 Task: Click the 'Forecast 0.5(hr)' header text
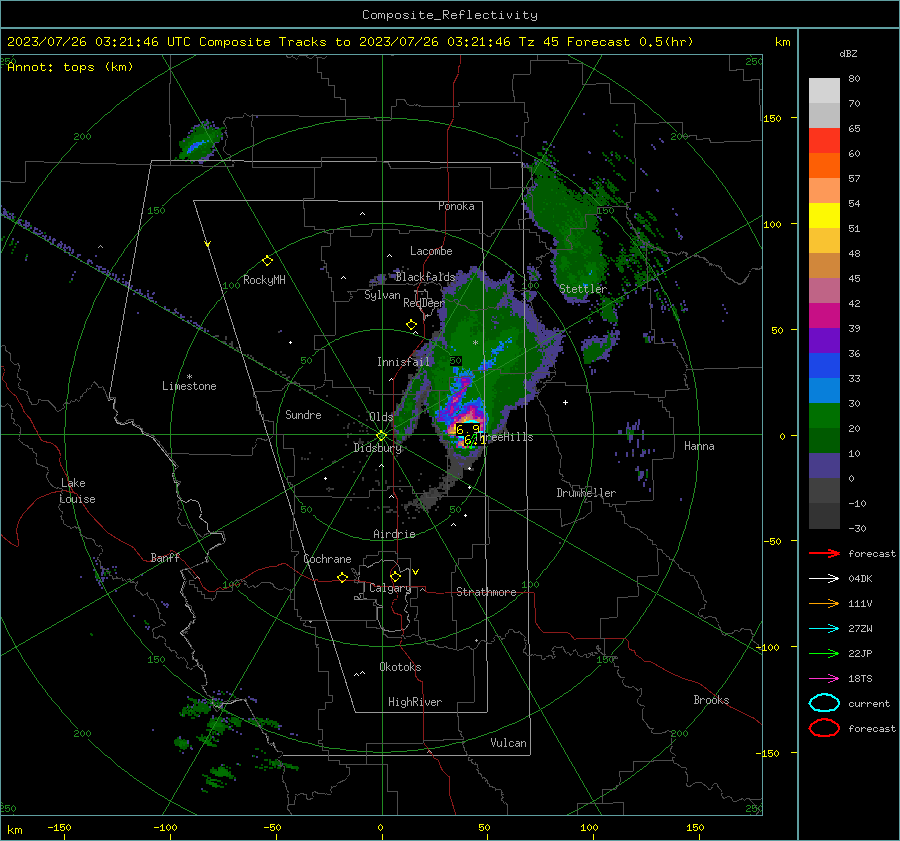(x=630, y=42)
